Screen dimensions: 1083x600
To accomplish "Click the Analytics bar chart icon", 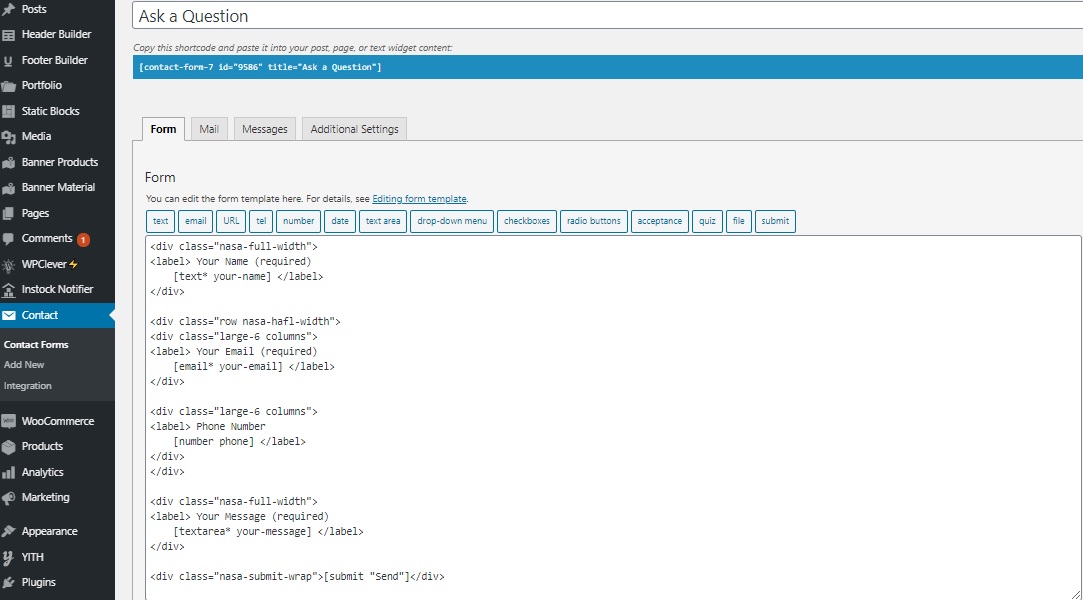I will [8, 472].
